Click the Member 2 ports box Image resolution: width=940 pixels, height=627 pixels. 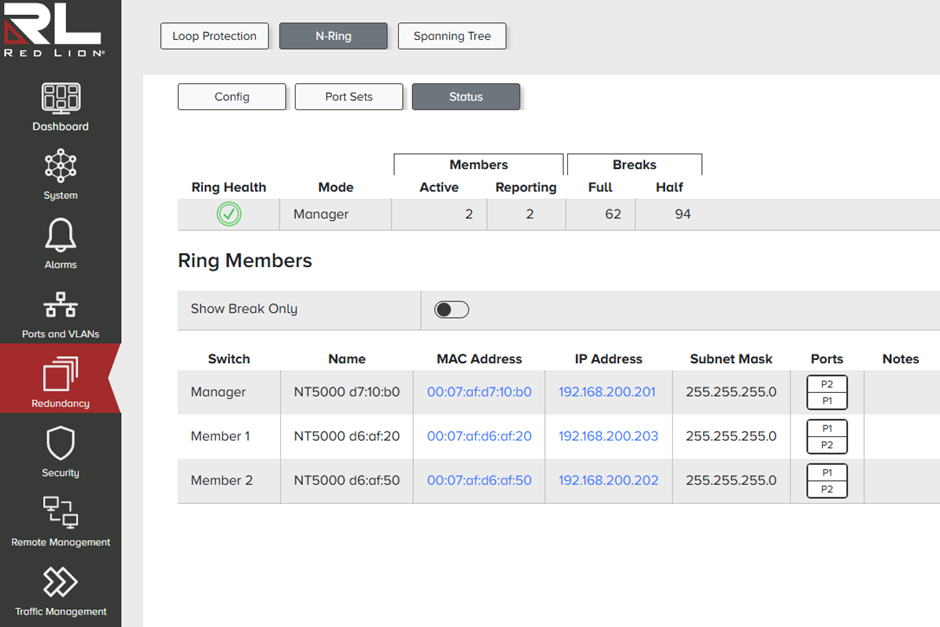pyautogui.click(x=827, y=480)
